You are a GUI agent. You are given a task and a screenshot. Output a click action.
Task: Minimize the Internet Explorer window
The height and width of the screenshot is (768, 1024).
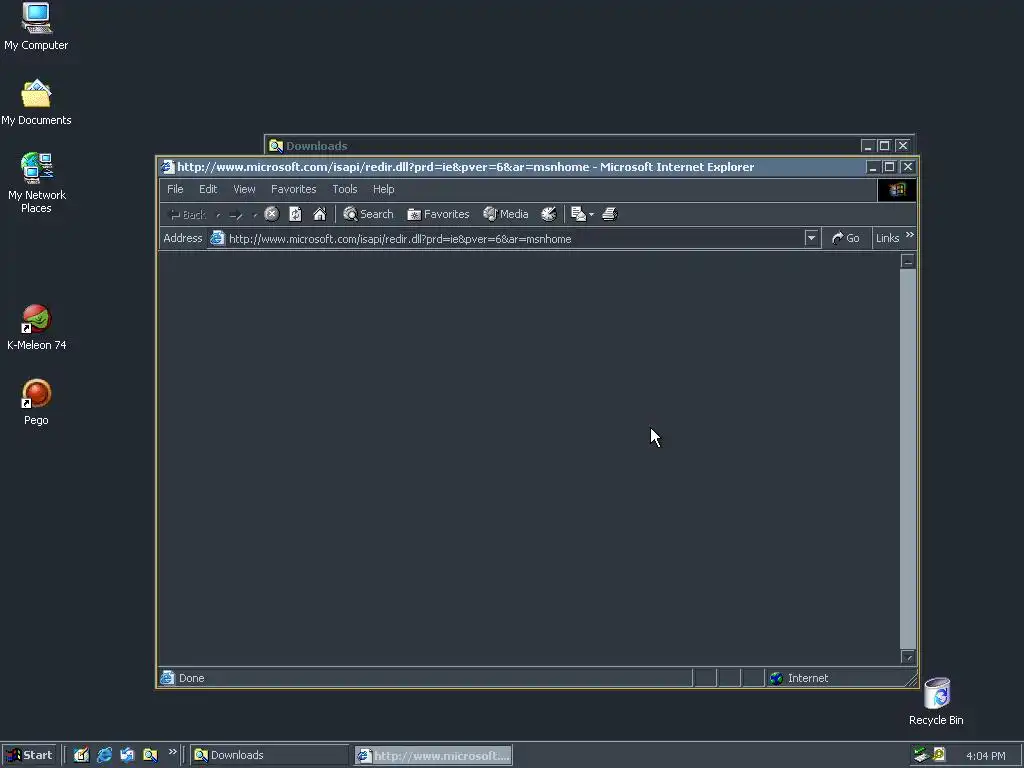pyautogui.click(x=872, y=167)
